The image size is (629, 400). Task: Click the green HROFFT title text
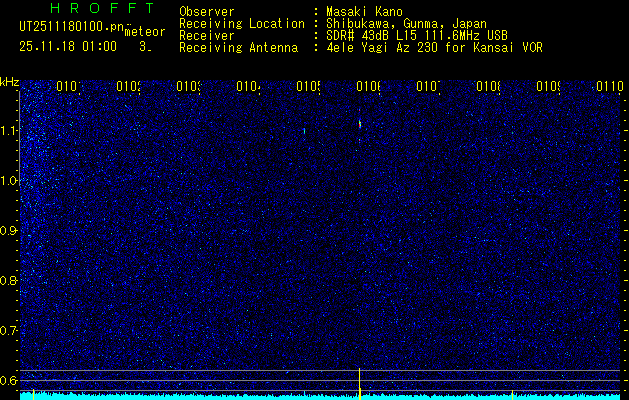click(x=103, y=8)
